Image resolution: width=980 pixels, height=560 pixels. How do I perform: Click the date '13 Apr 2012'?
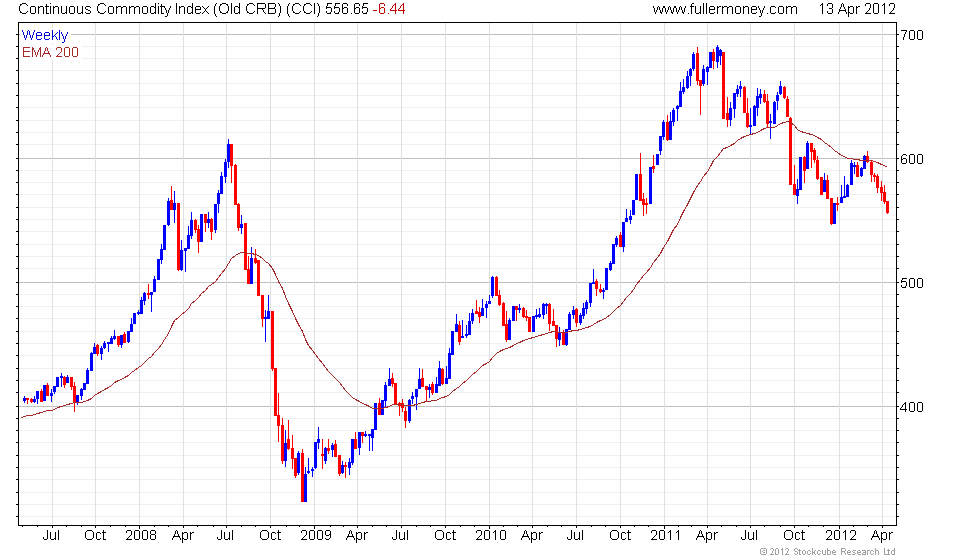pos(857,9)
